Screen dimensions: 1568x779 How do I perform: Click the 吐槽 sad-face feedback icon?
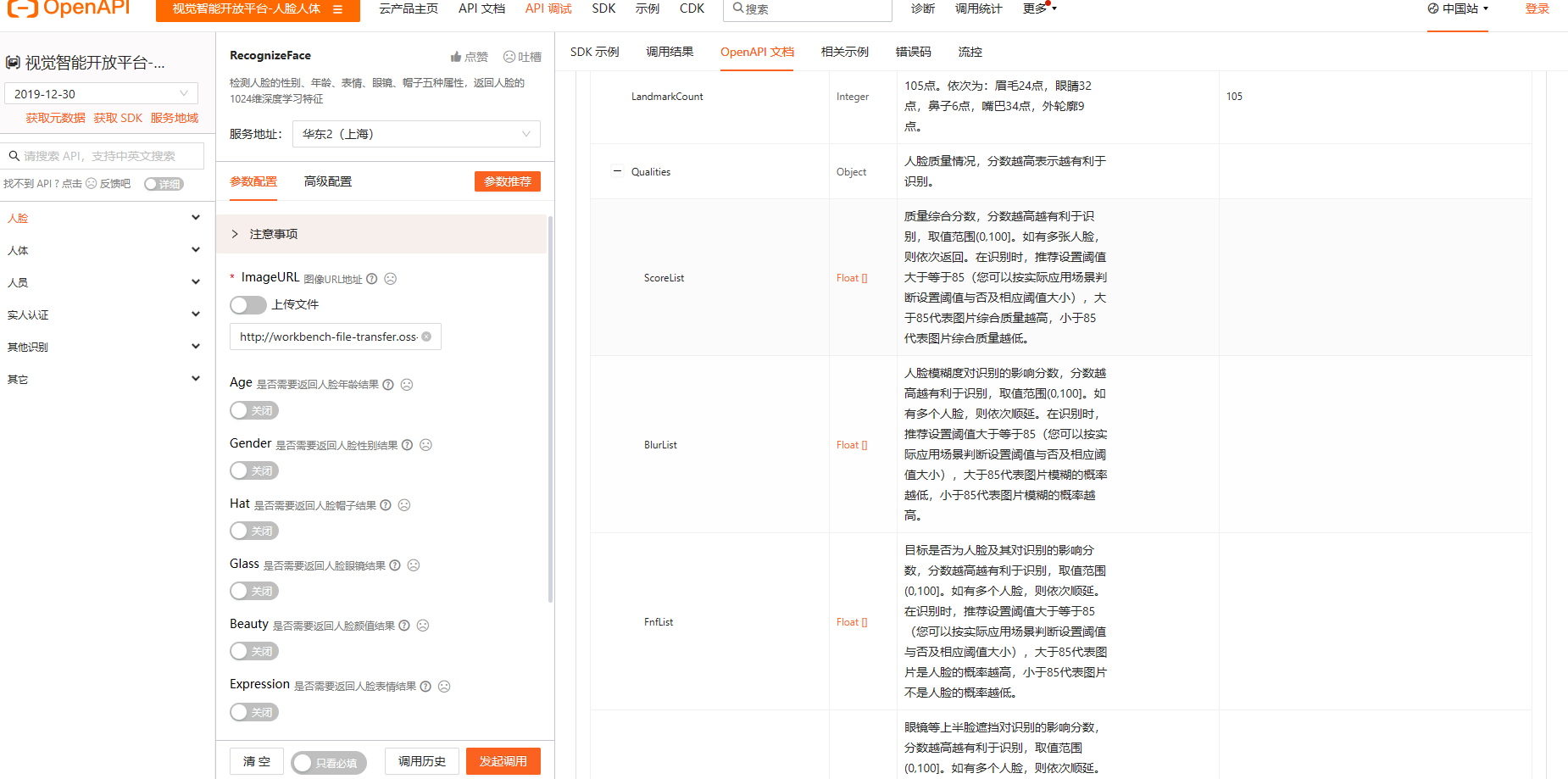coord(509,57)
